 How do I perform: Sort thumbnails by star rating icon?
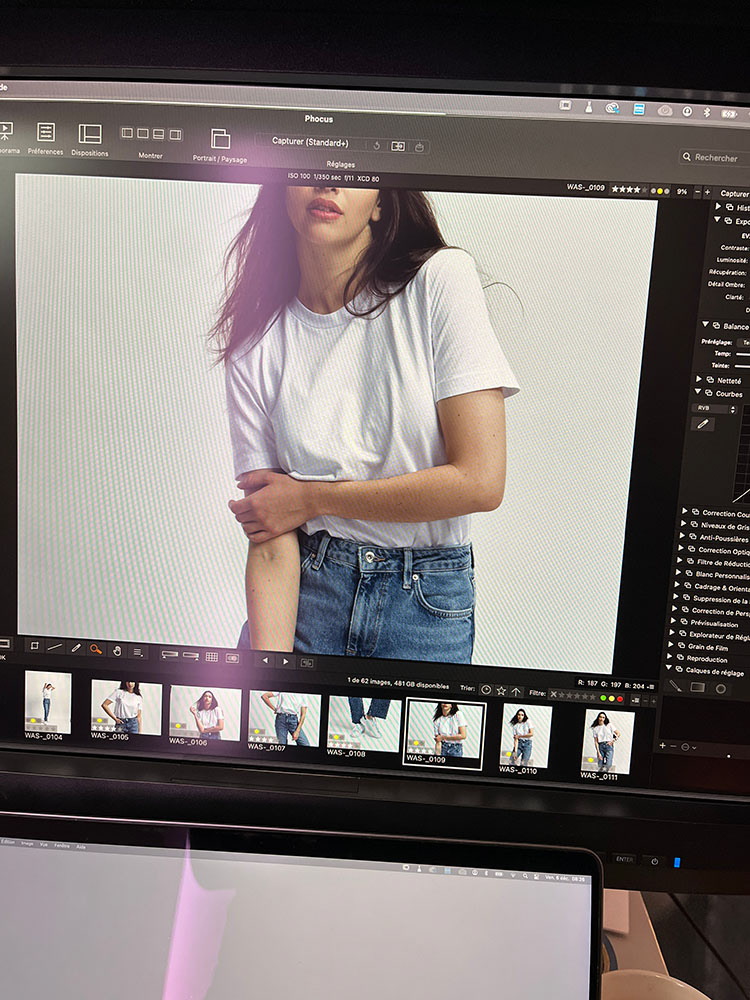501,691
